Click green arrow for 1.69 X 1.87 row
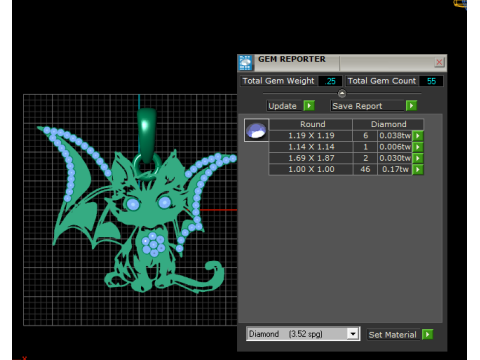The image size is (480, 360). tap(418, 158)
